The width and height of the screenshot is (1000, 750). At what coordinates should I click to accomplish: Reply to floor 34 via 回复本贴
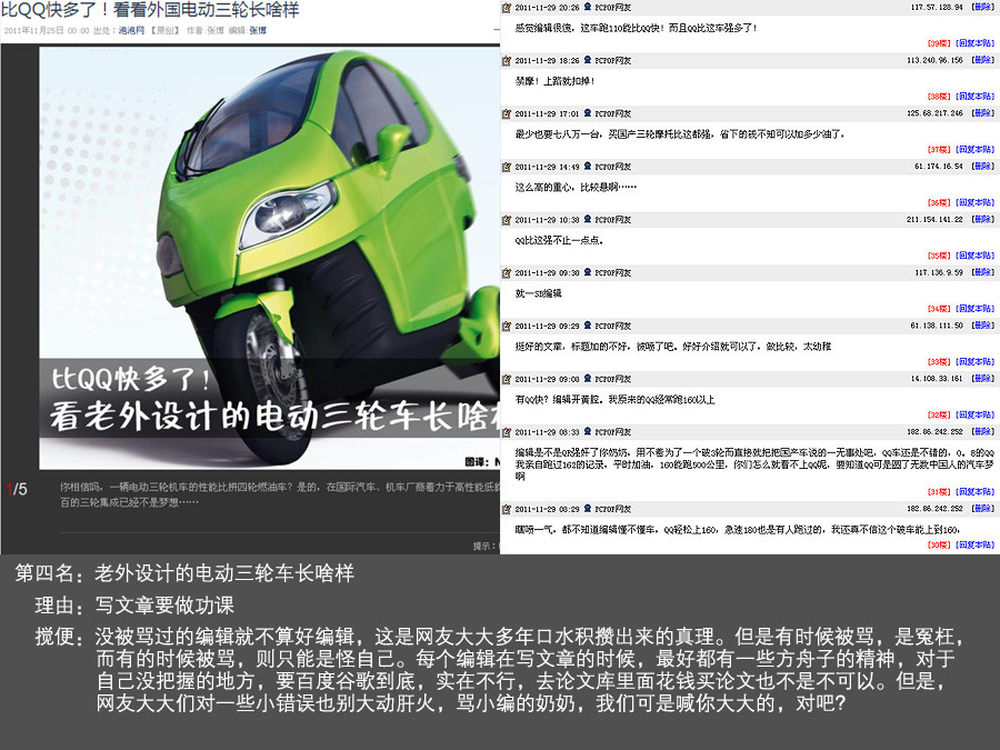pos(975,309)
